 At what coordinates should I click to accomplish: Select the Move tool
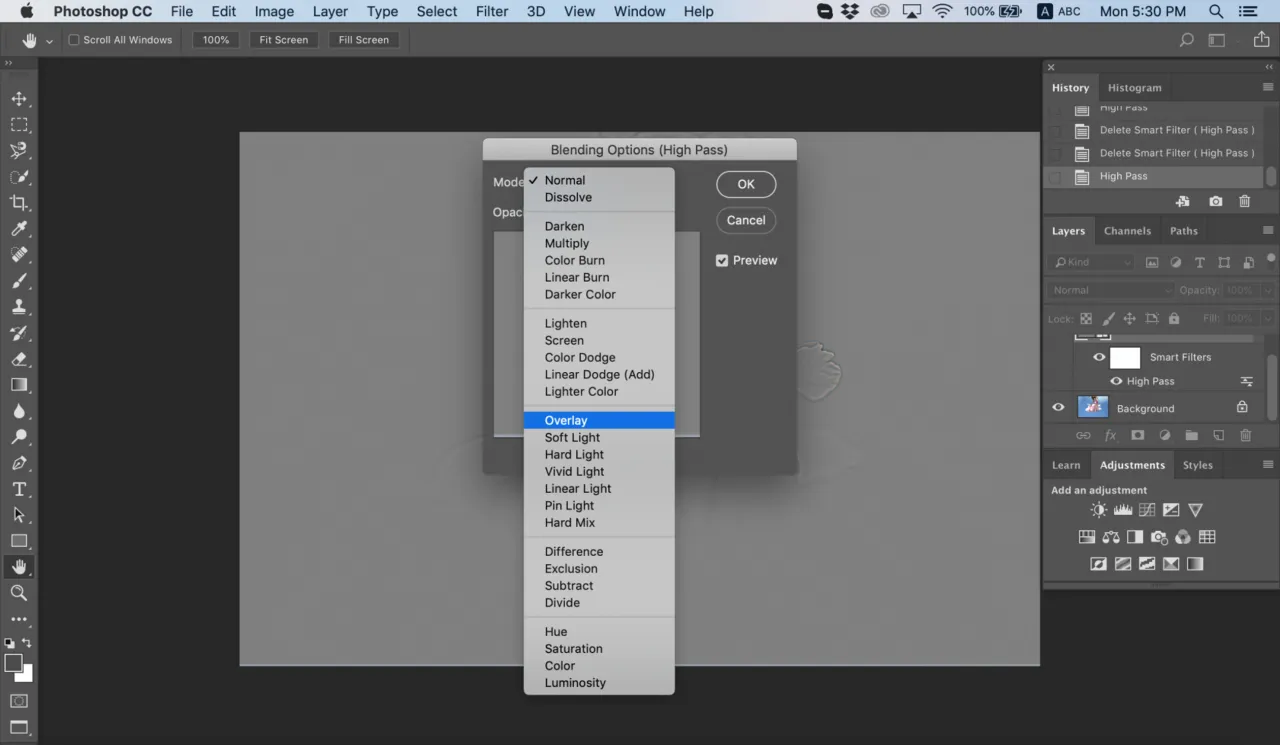(20, 98)
